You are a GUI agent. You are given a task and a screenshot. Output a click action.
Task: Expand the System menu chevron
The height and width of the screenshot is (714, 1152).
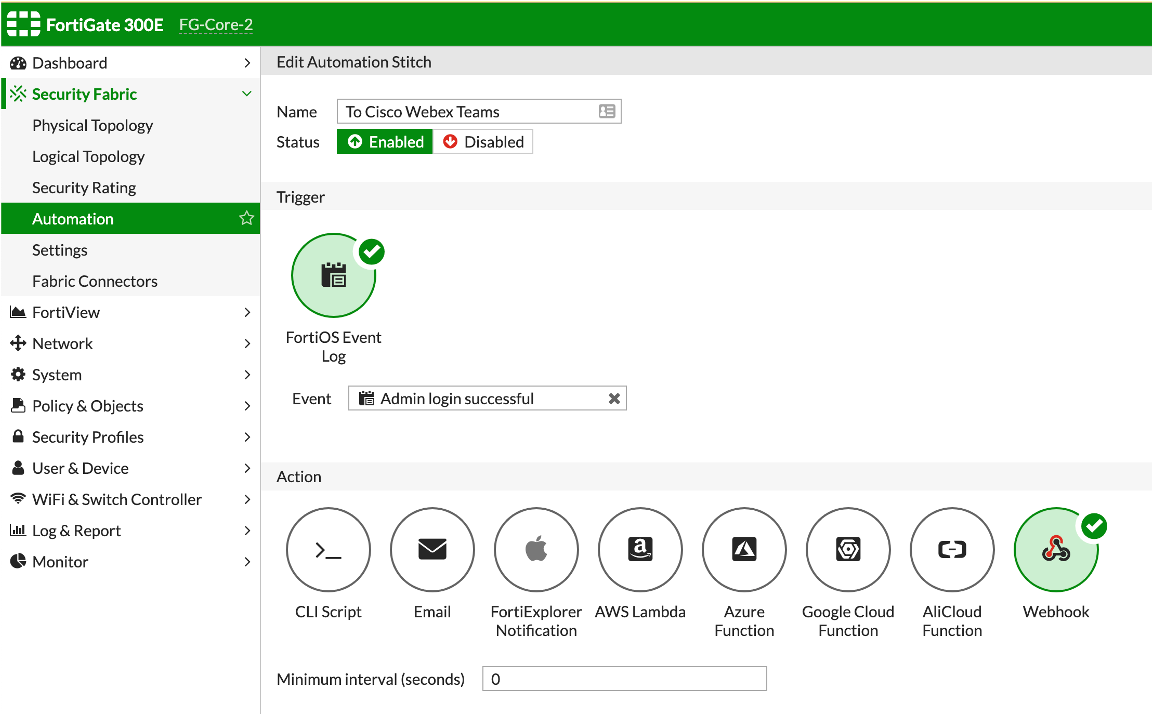(247, 375)
